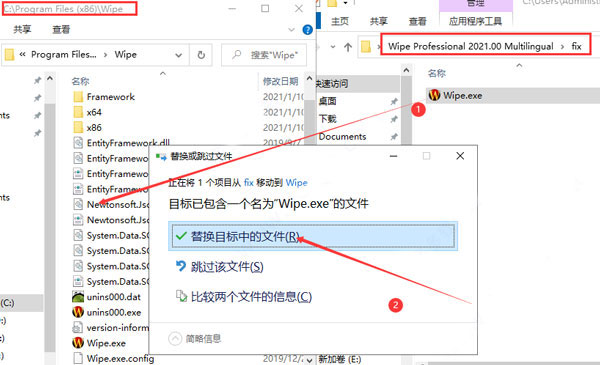Minimize the 替换或跳过文件 dialog
This screenshot has width=600, height=365.
click(x=393, y=156)
